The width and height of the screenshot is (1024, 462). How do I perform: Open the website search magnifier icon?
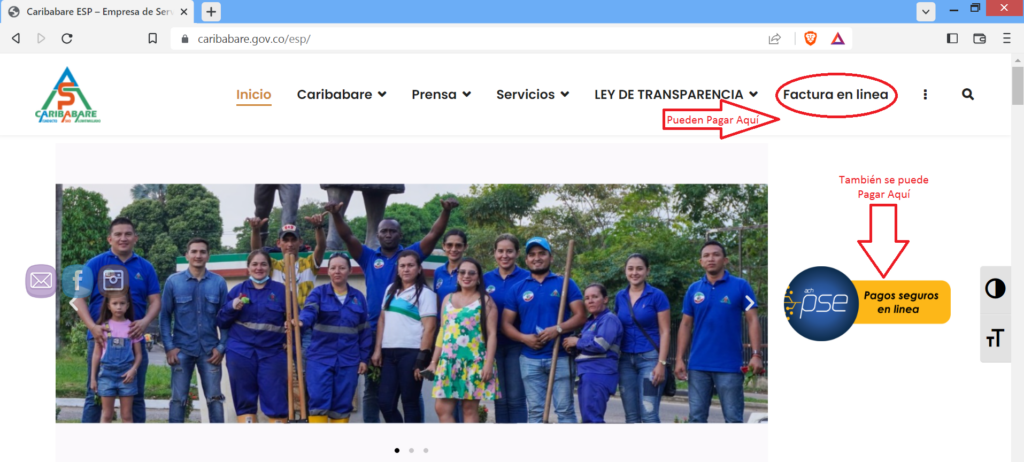[x=967, y=94]
